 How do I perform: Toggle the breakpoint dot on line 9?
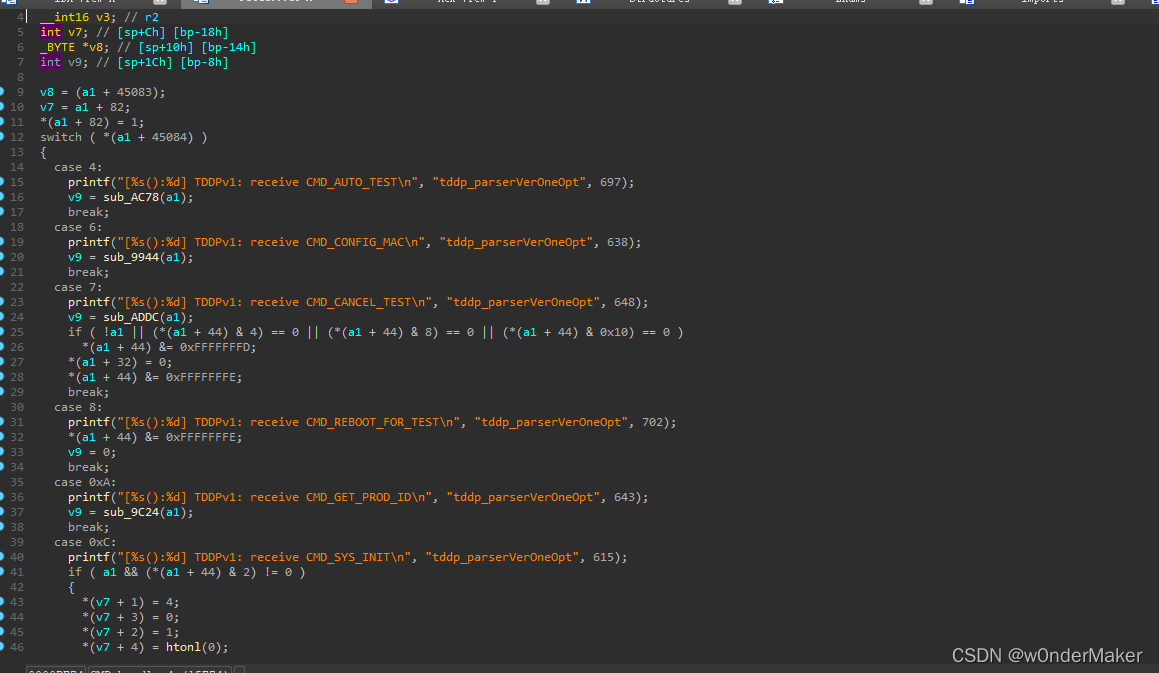pos(2,92)
